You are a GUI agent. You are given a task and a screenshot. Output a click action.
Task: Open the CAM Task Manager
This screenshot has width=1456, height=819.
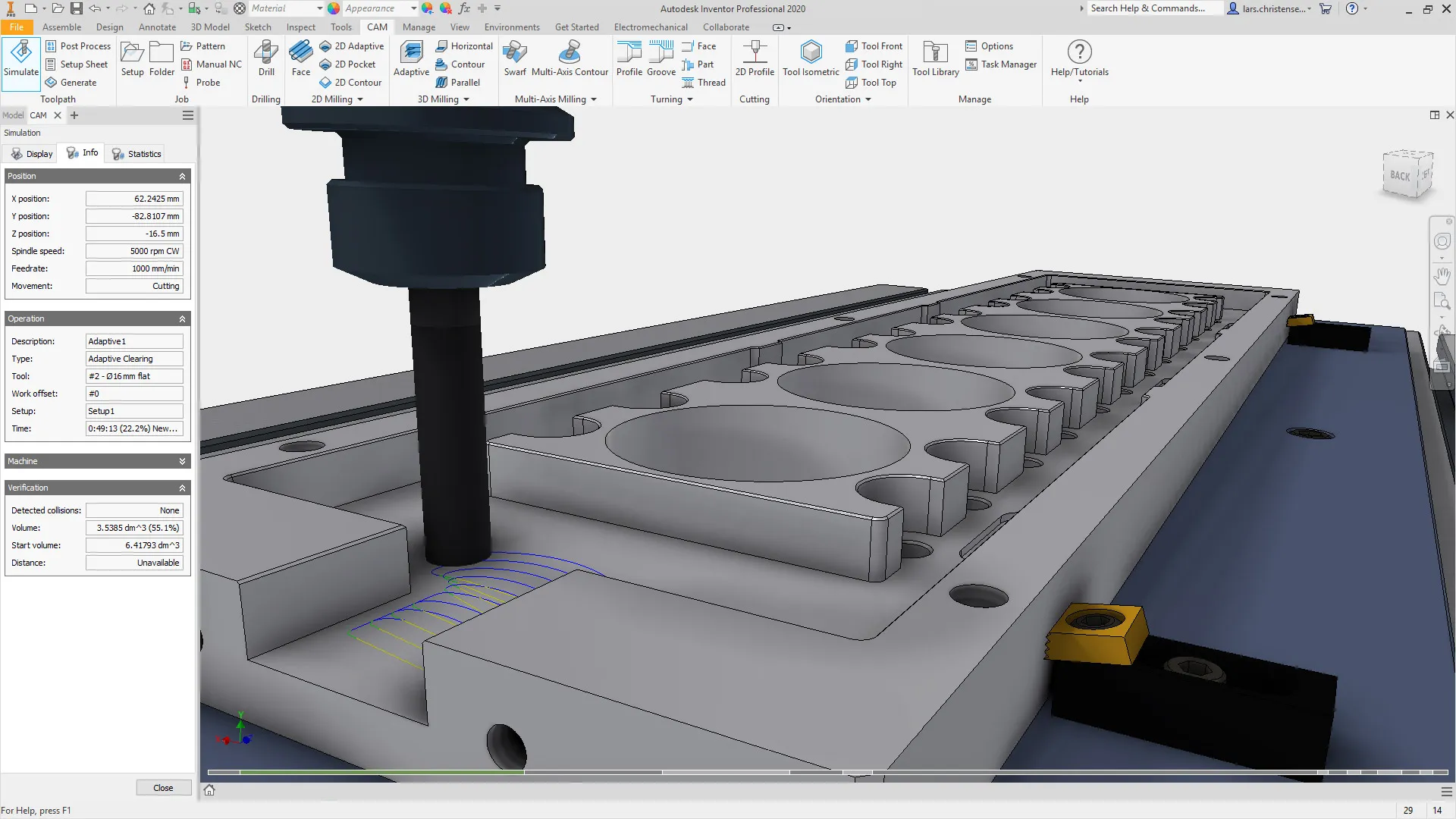1001,64
